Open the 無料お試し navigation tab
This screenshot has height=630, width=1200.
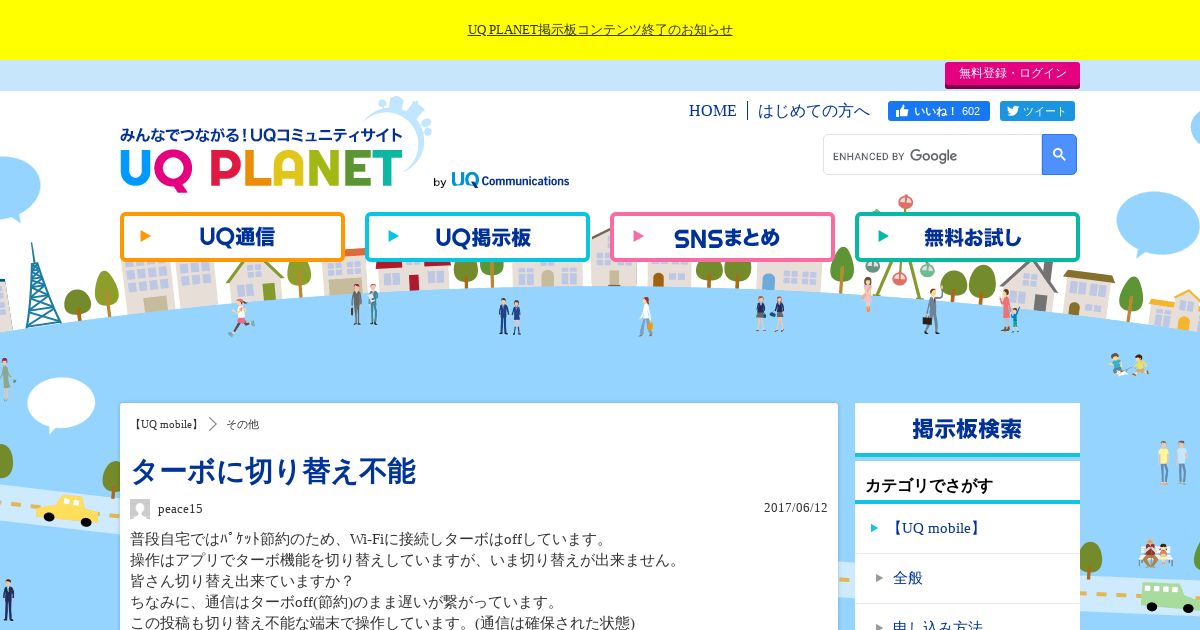coord(967,237)
